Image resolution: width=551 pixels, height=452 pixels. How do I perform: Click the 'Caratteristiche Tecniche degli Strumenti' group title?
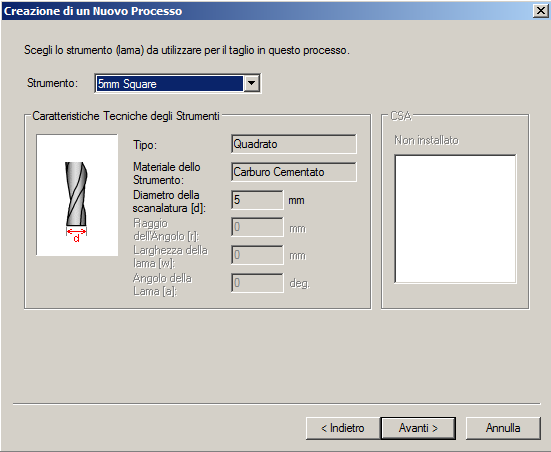click(x=126, y=116)
